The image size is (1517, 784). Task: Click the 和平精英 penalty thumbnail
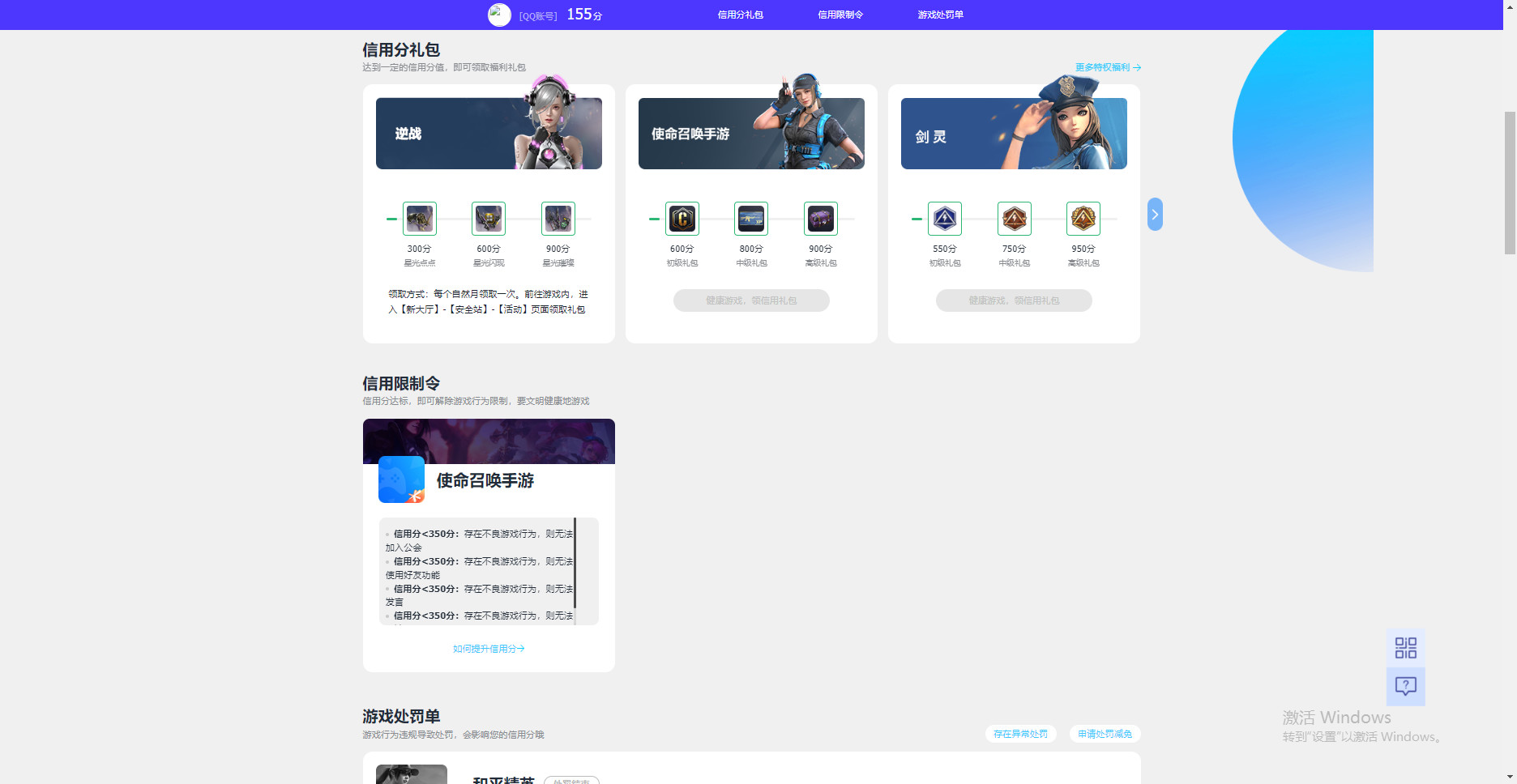[412, 774]
